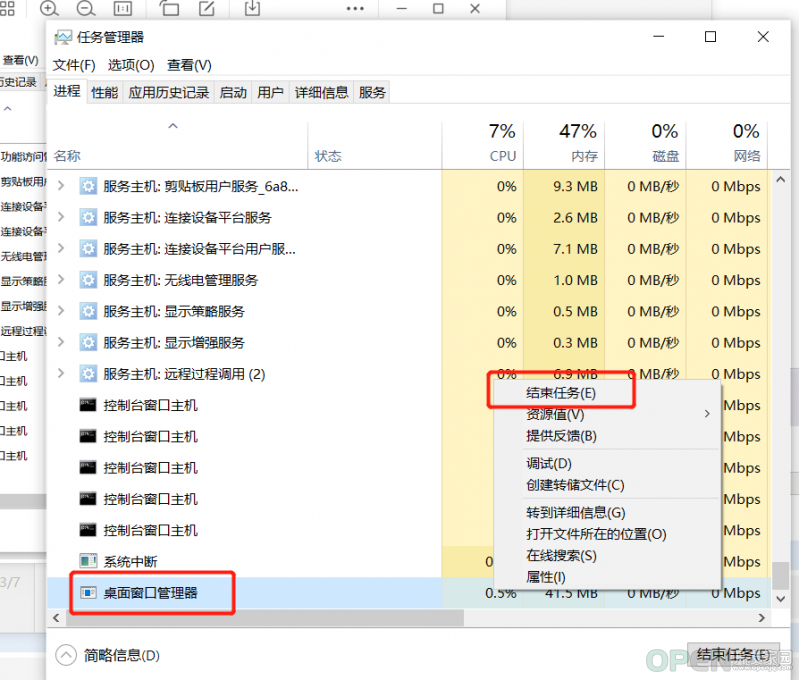Click gear icon of 显示增强服务 process
Image resolution: width=799 pixels, height=680 pixels.
pos(89,342)
